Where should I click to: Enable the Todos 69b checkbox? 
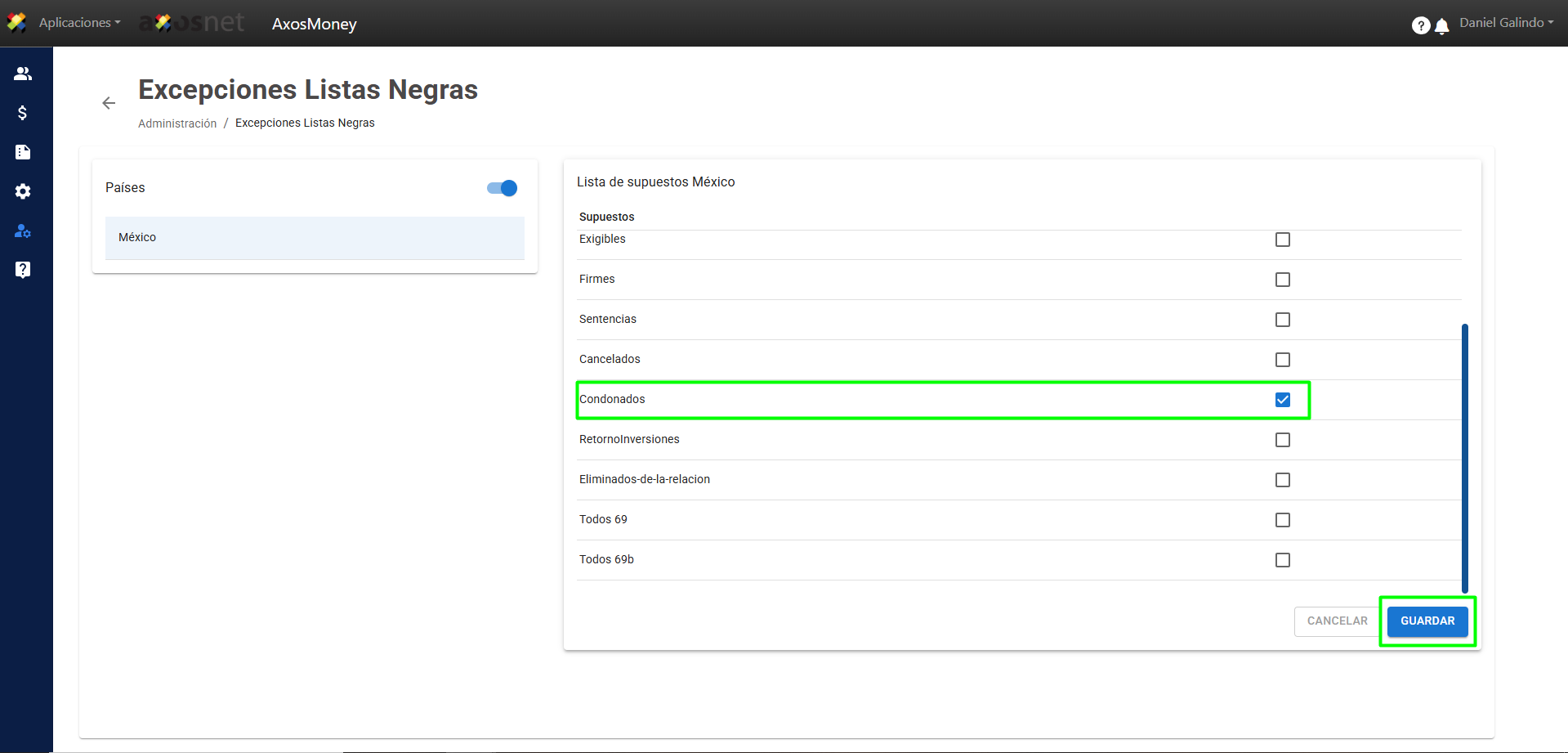[x=1283, y=560]
